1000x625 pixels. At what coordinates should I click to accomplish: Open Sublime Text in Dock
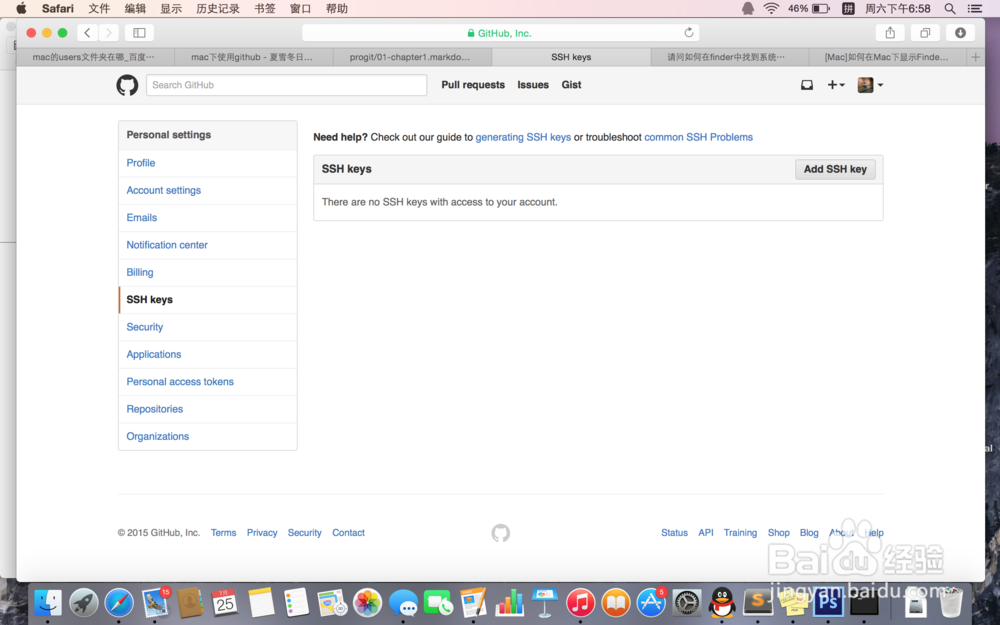(758, 601)
